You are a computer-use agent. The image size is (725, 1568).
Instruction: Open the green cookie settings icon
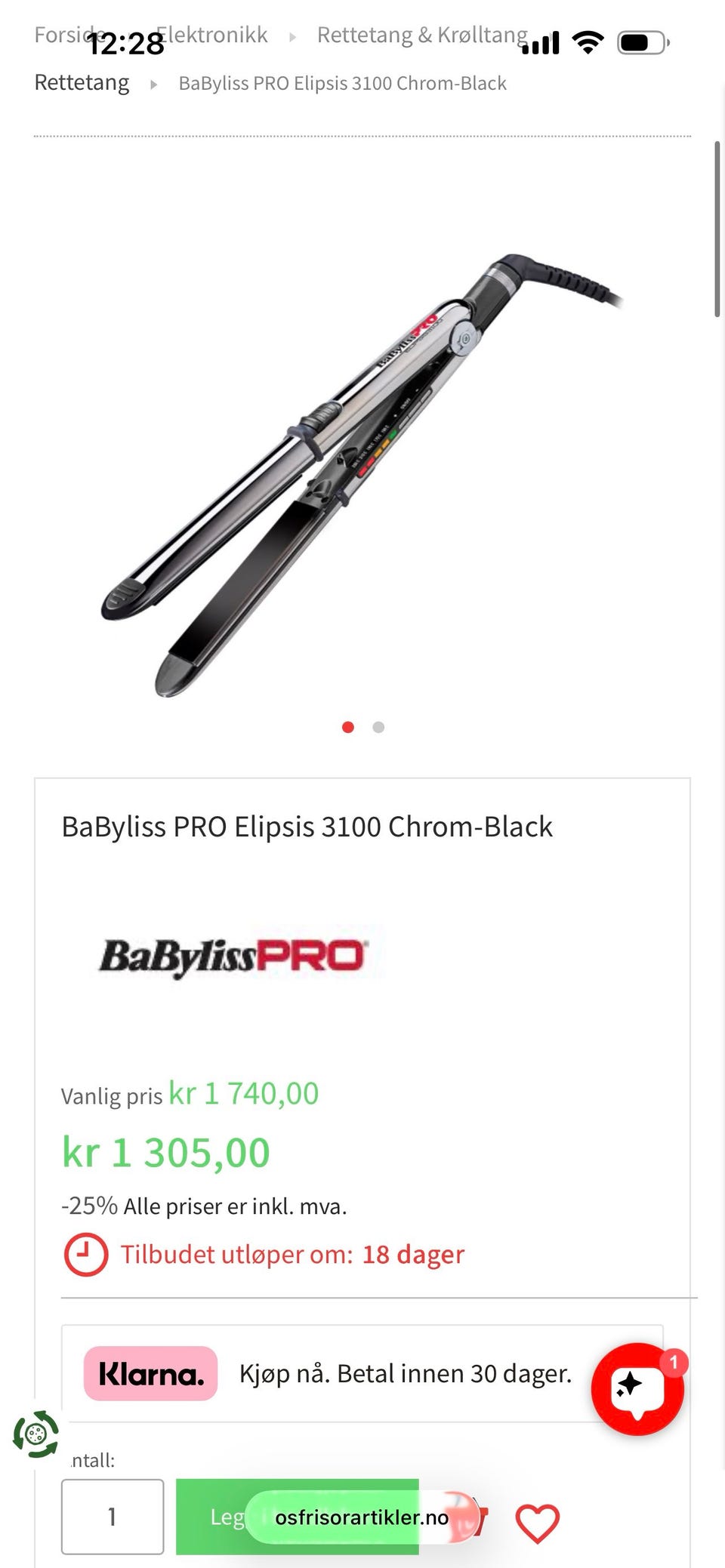tap(35, 1433)
